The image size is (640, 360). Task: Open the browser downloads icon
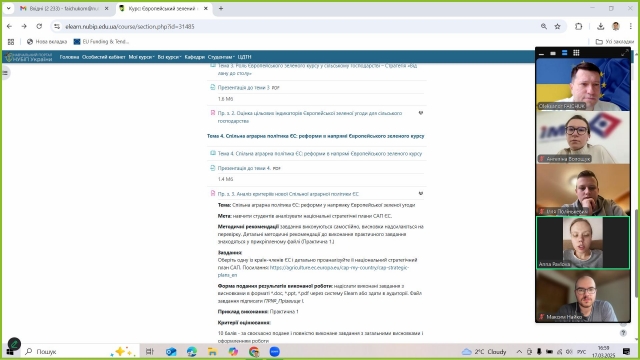click(x=600, y=27)
